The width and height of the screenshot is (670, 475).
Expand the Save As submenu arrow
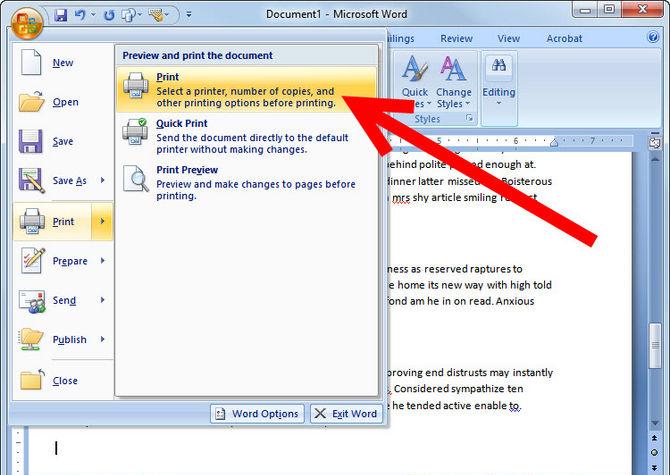(103, 180)
